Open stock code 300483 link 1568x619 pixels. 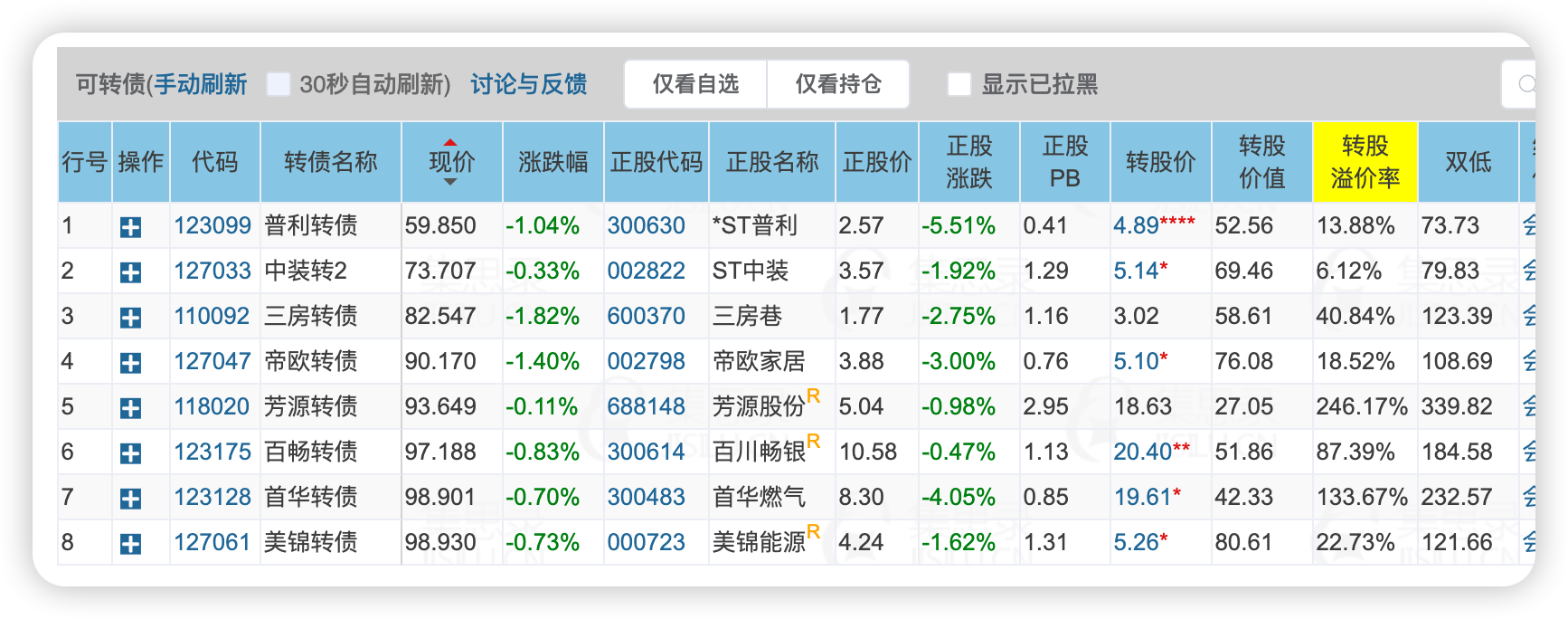(647, 497)
